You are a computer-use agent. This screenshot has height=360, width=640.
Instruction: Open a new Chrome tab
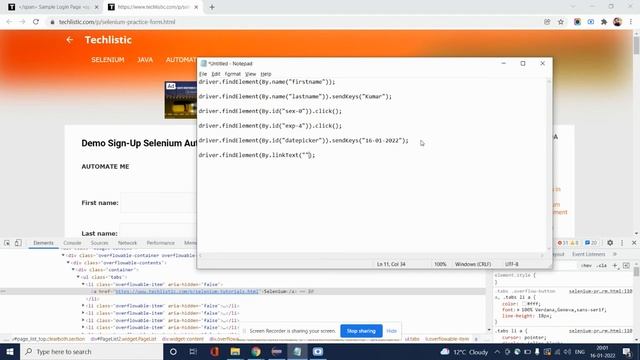pyautogui.click(x=212, y=7)
